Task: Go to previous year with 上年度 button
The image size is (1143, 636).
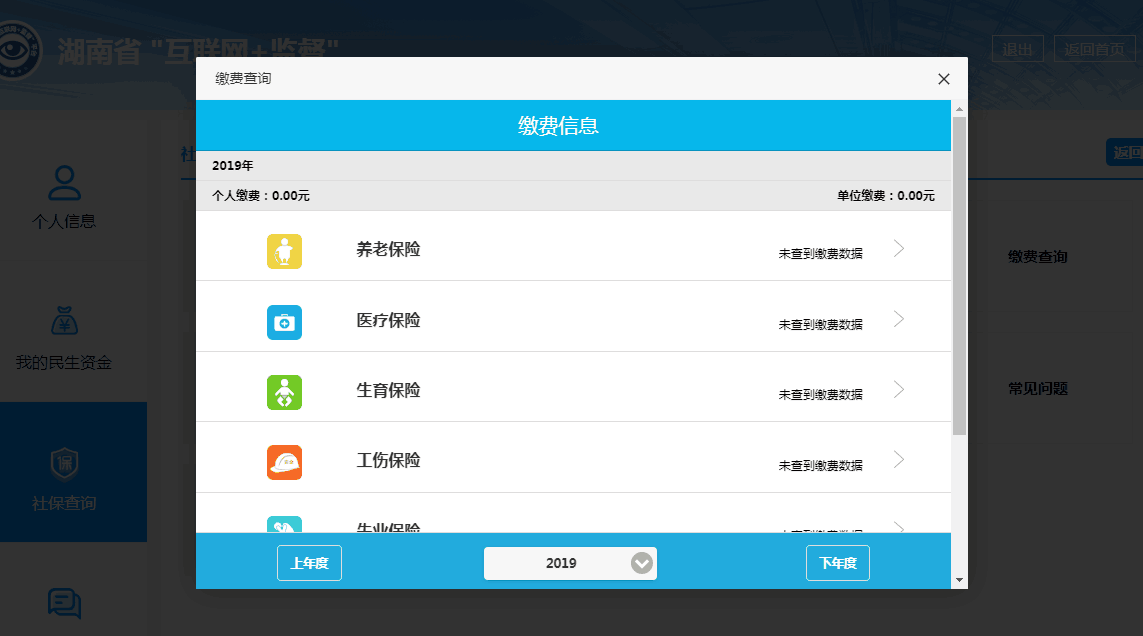Action: click(309, 563)
